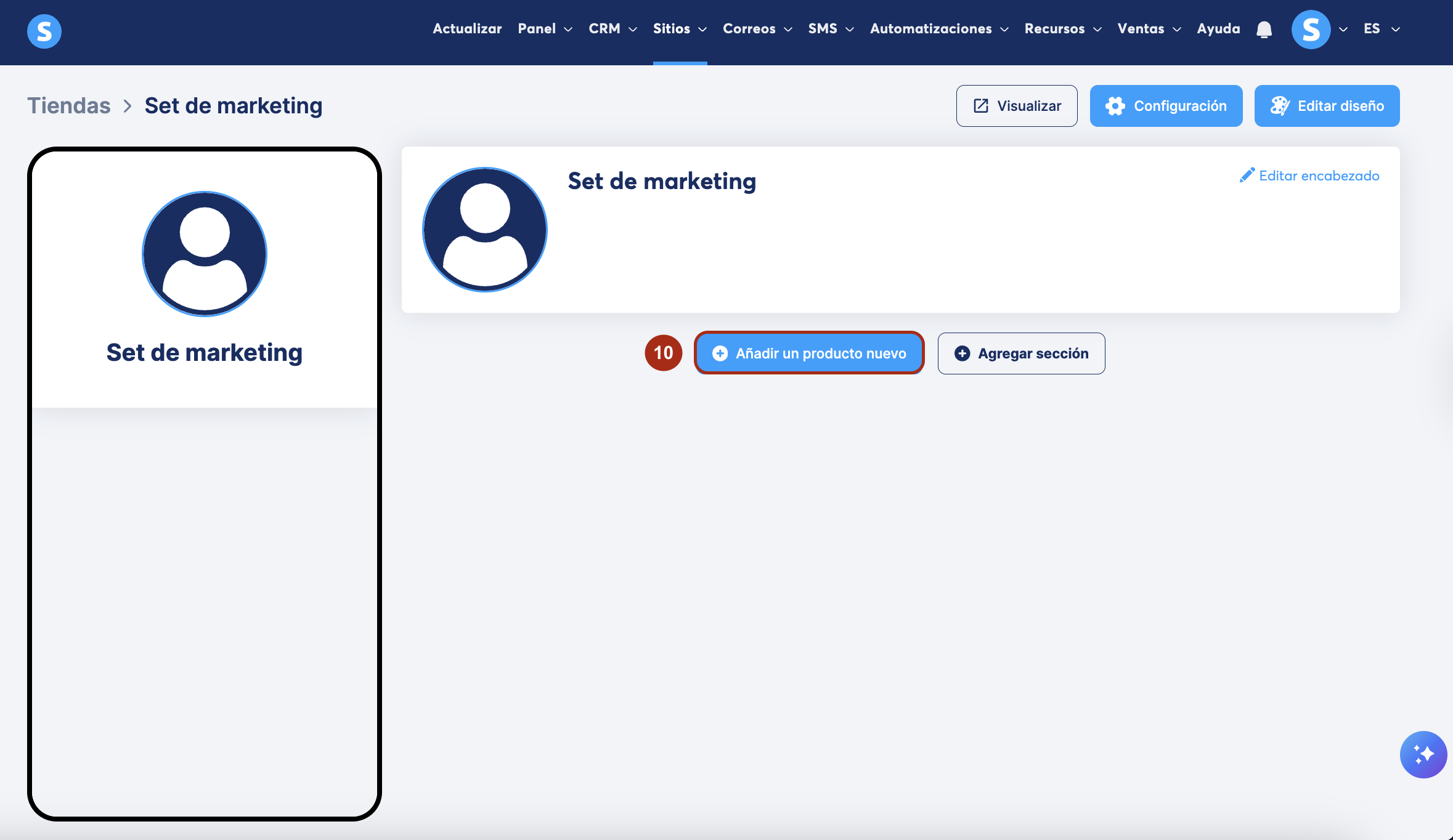The image size is (1453, 840).
Task: Go back to Tiendas breadcrumb
Action: tap(69, 106)
